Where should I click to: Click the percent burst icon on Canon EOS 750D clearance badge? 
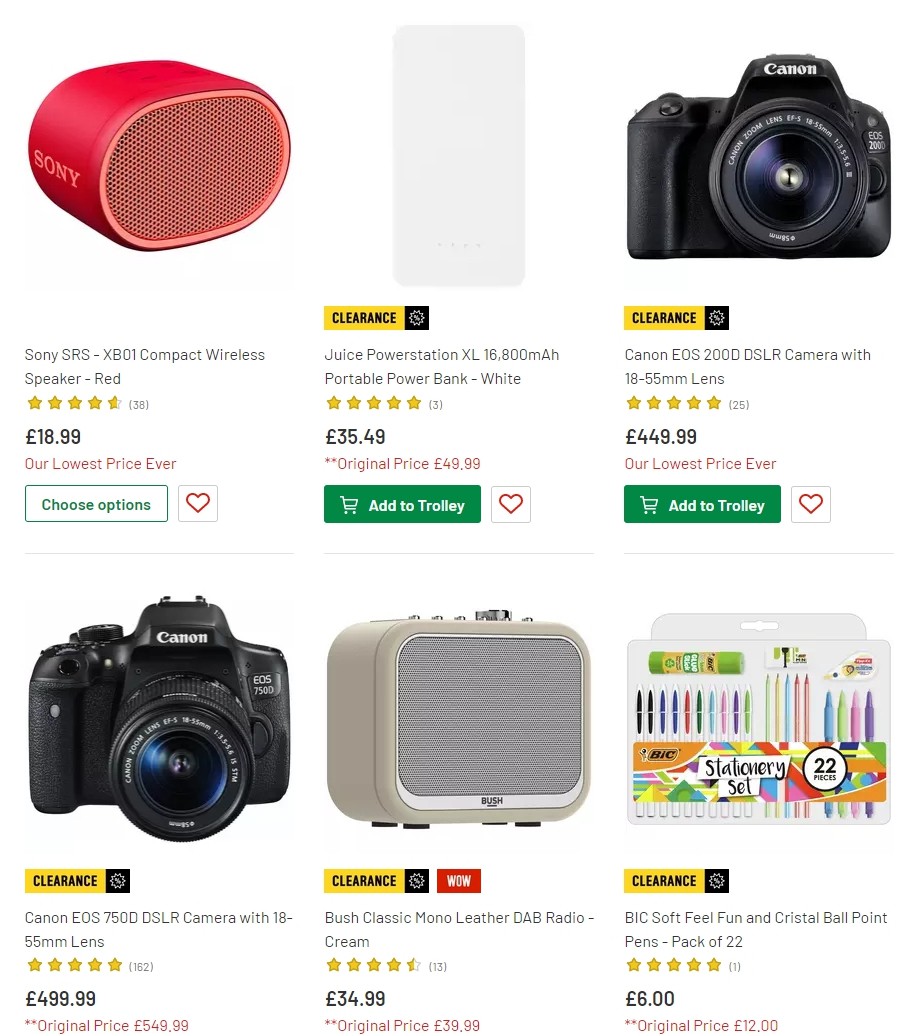coord(119,881)
